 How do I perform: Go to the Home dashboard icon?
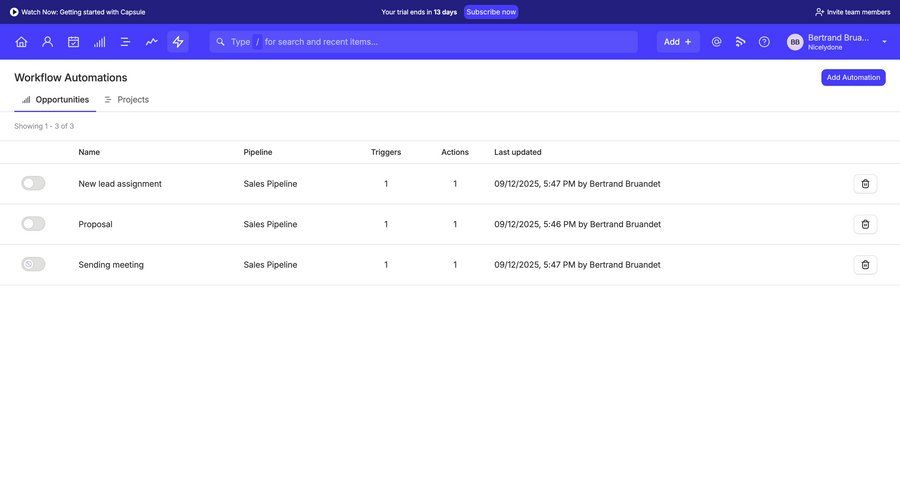coord(21,42)
